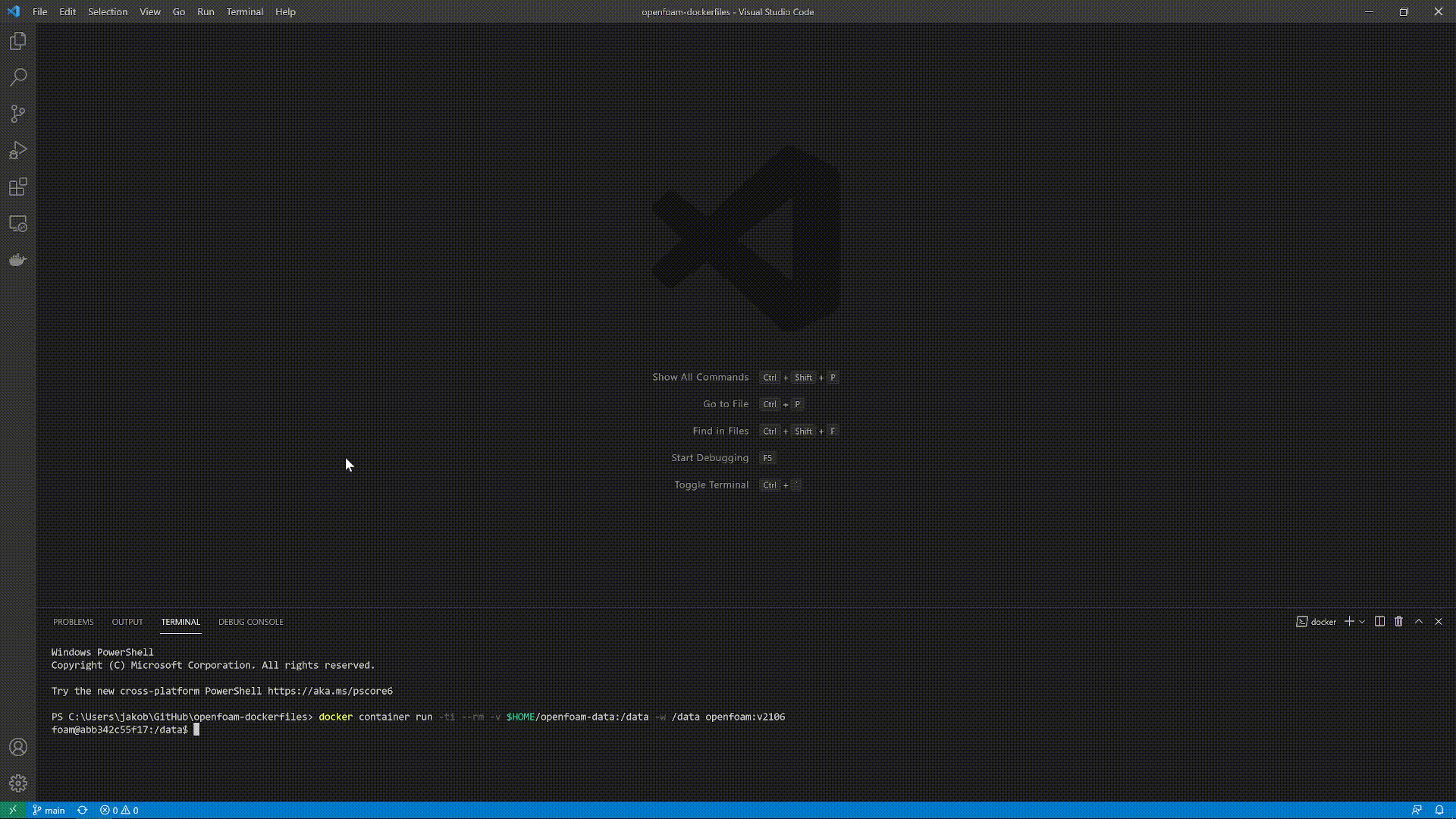The height and width of the screenshot is (819, 1456).
Task: Open the Terminal menu
Action: coord(244,11)
